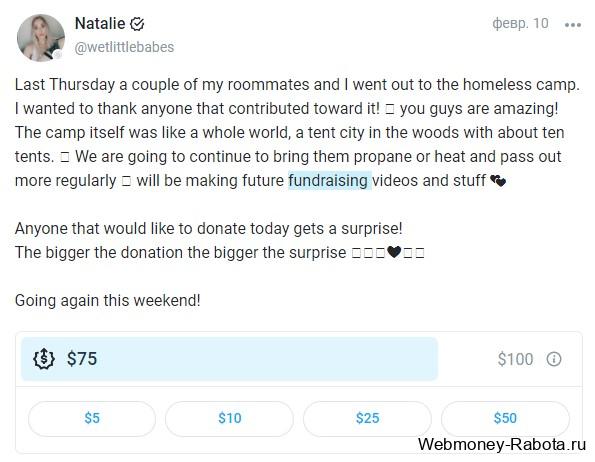
Task: Click the $75 raised amount text
Action: tap(82, 359)
